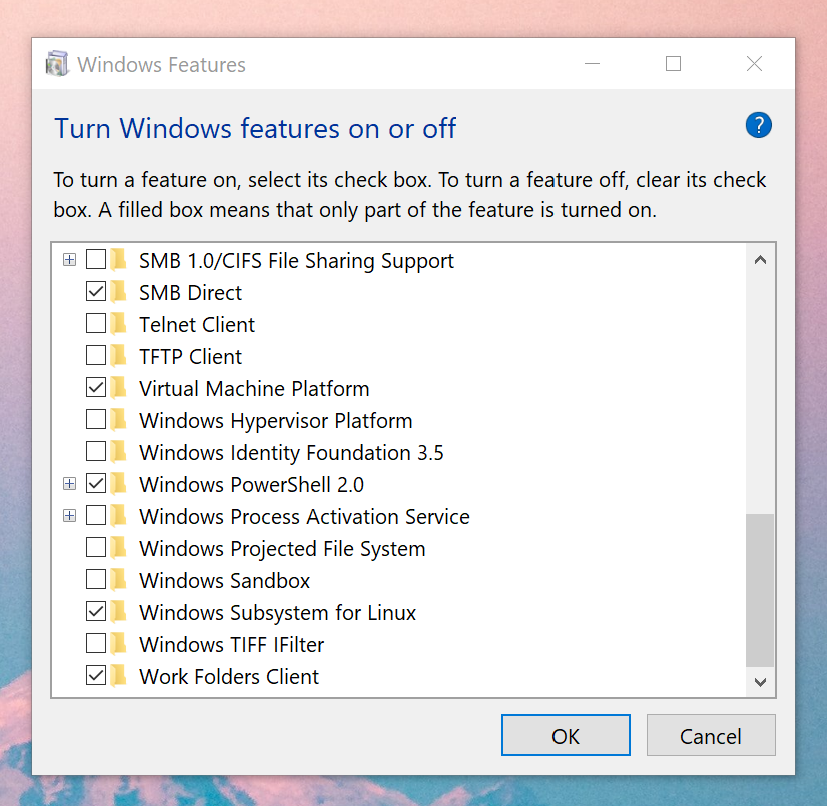Enable SMB 1.0/CIFS File Sharing Support checkbox
This screenshot has width=827, height=806.
[x=96, y=260]
